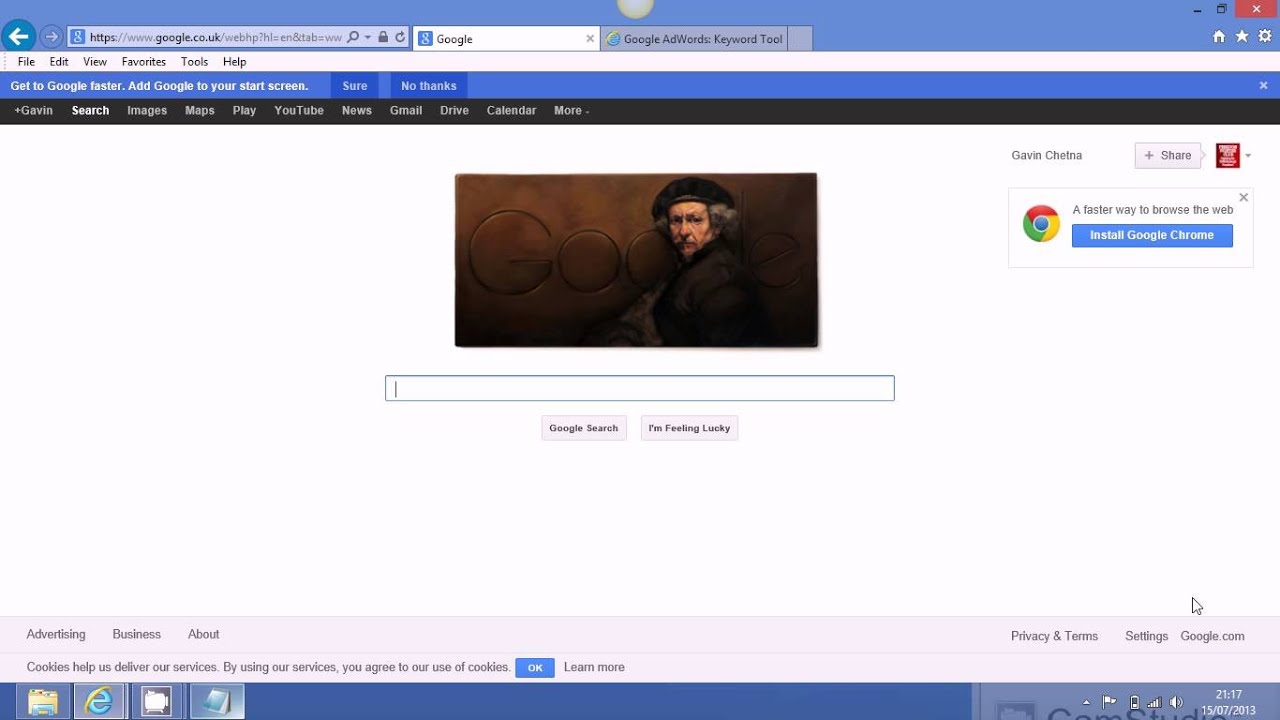Screen dimensions: 1280x720
Task: Open Play in the Google bar
Action: [244, 111]
